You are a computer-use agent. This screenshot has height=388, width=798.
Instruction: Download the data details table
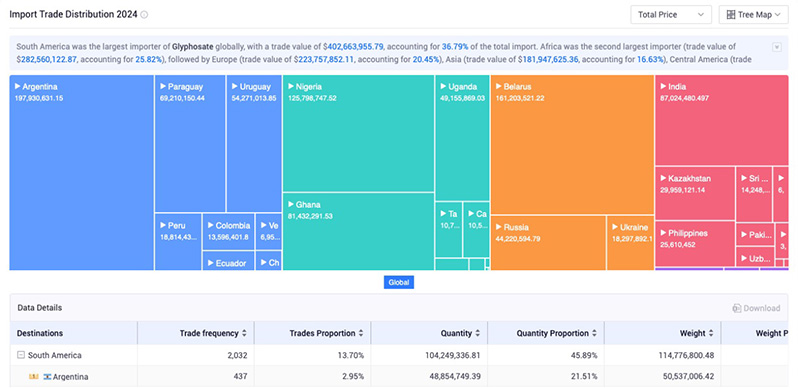point(756,308)
